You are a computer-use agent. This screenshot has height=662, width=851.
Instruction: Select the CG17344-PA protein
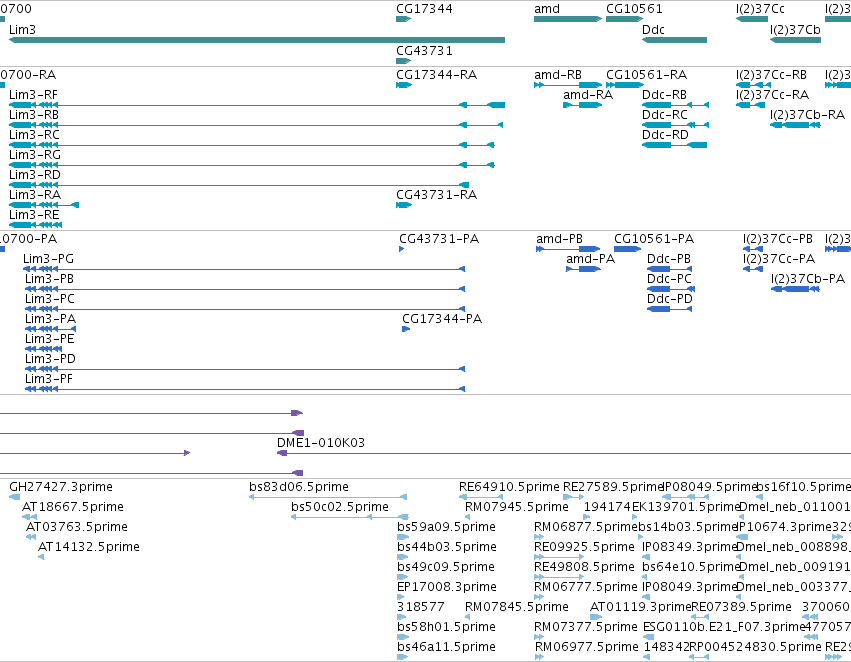pos(406,329)
